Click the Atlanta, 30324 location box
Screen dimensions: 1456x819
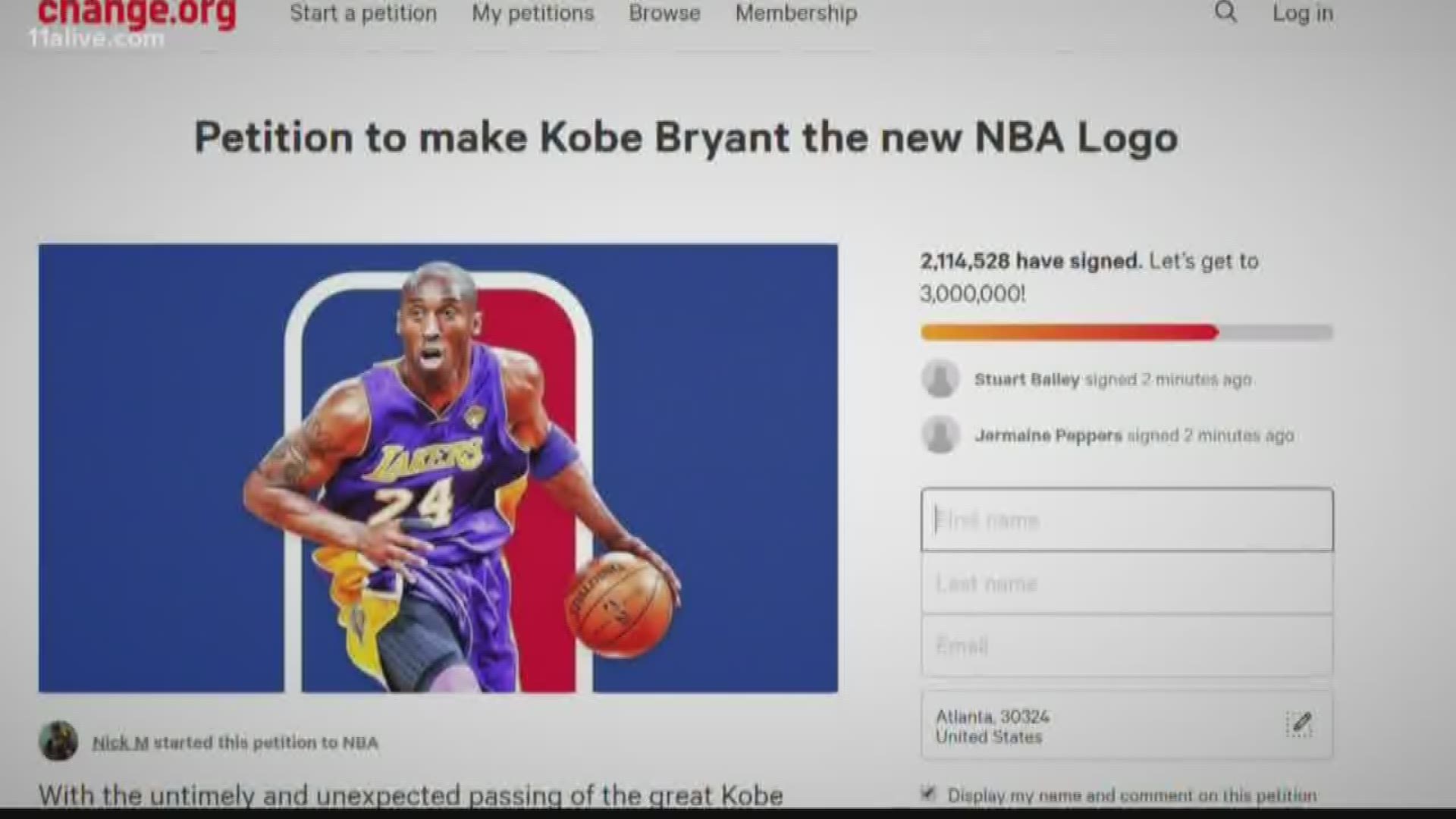click(x=1127, y=725)
